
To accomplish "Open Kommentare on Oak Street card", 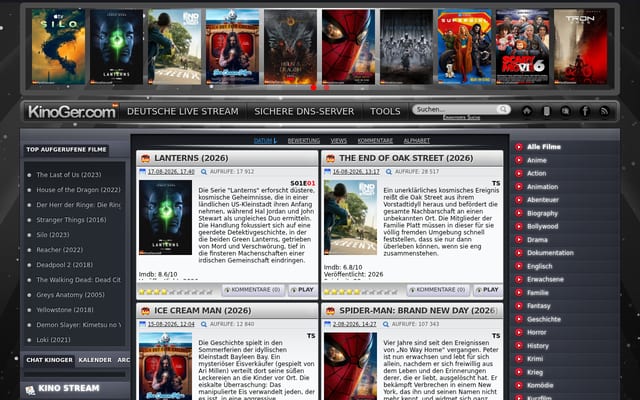I will click(438, 290).
